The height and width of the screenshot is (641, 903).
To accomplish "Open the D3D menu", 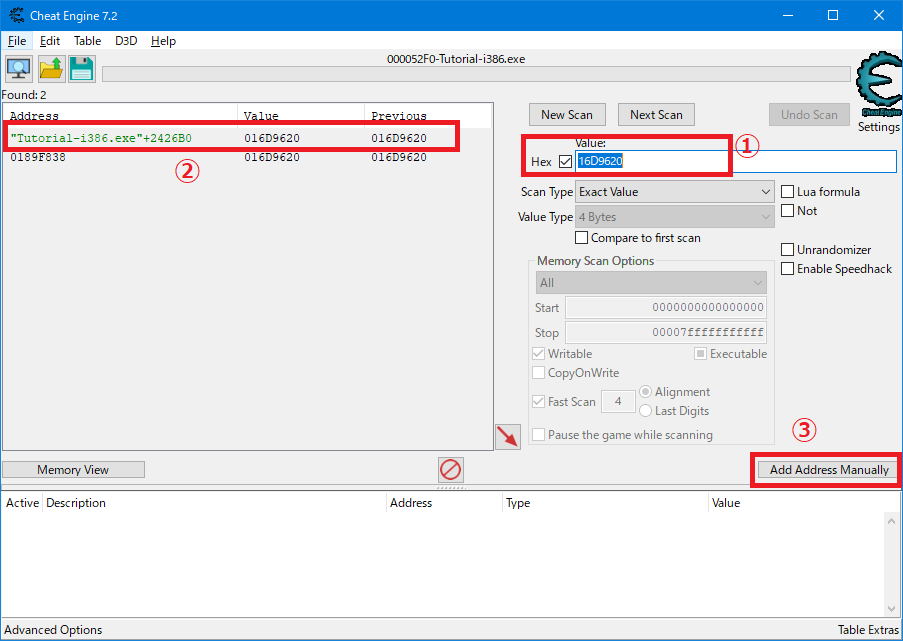I will 126,41.
